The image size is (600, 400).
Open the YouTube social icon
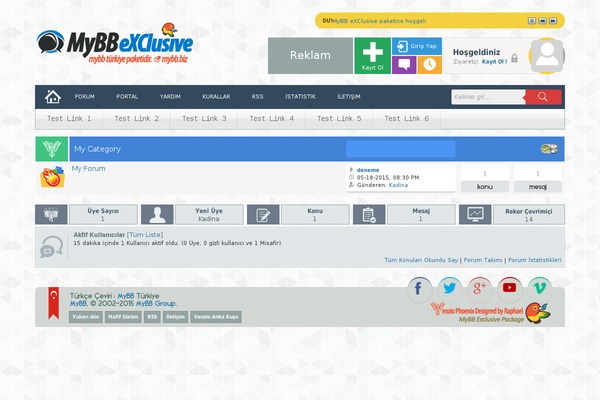[510, 289]
